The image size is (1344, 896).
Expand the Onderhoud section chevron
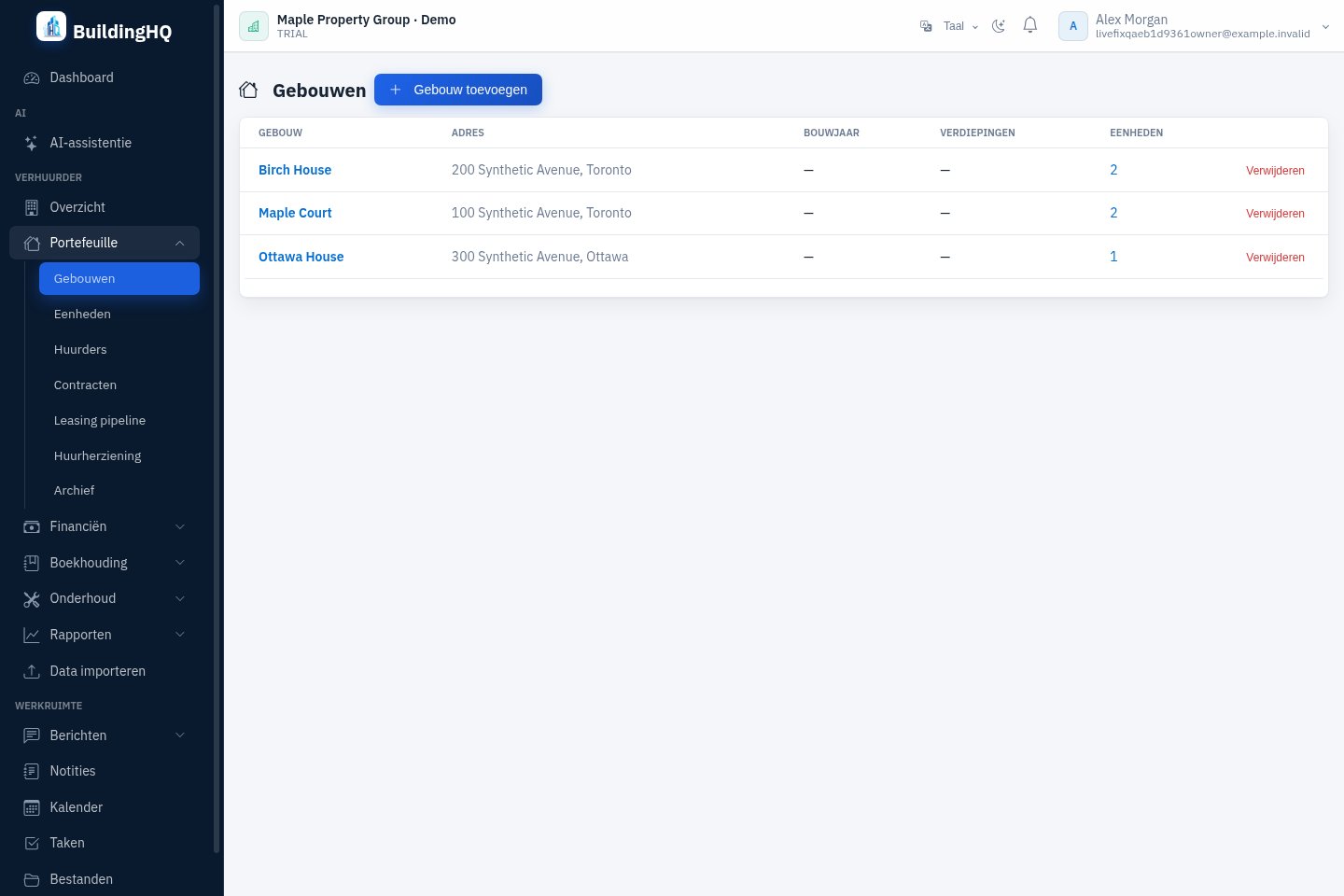point(180,598)
